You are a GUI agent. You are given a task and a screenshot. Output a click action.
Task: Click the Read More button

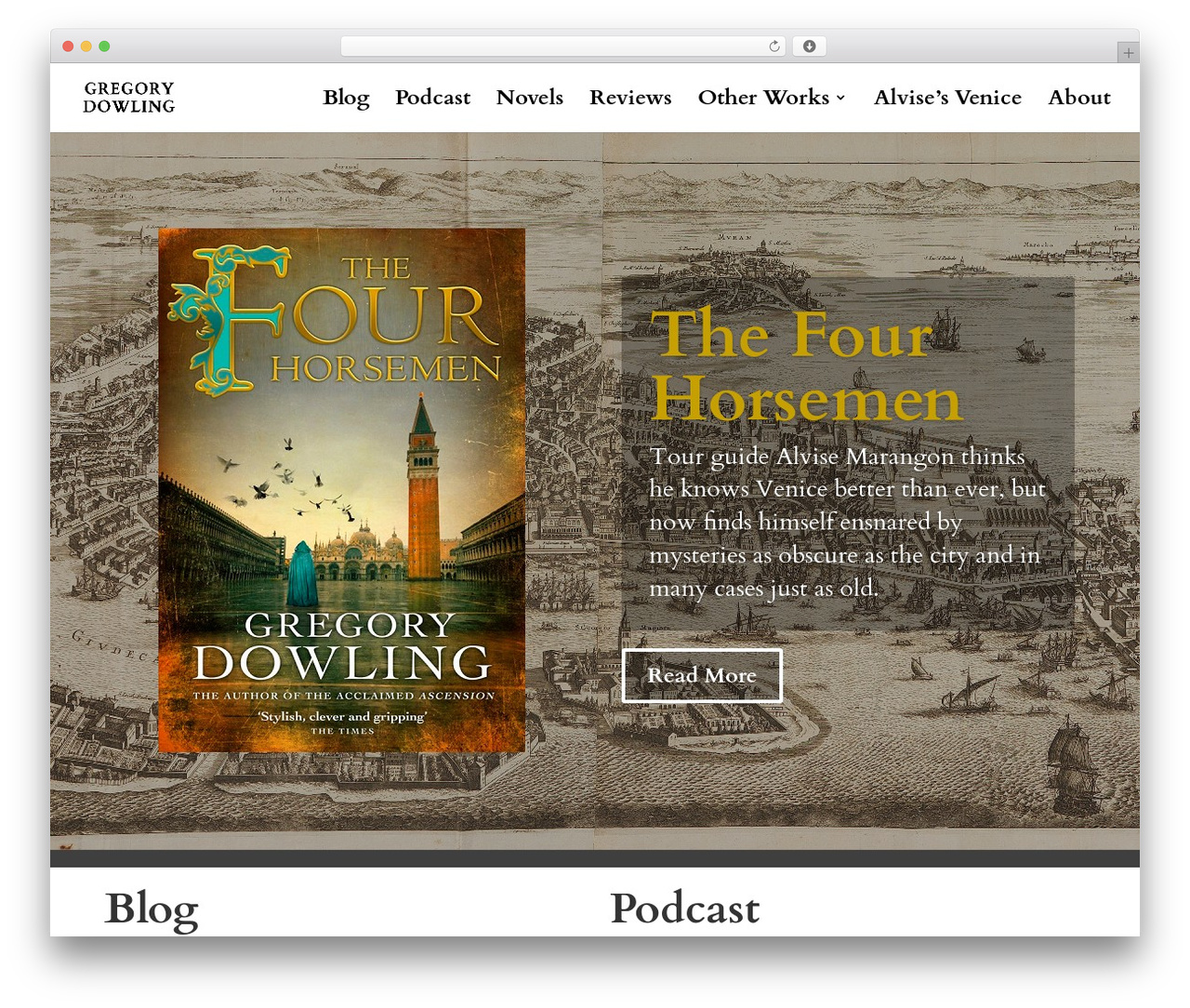pyautogui.click(x=702, y=675)
